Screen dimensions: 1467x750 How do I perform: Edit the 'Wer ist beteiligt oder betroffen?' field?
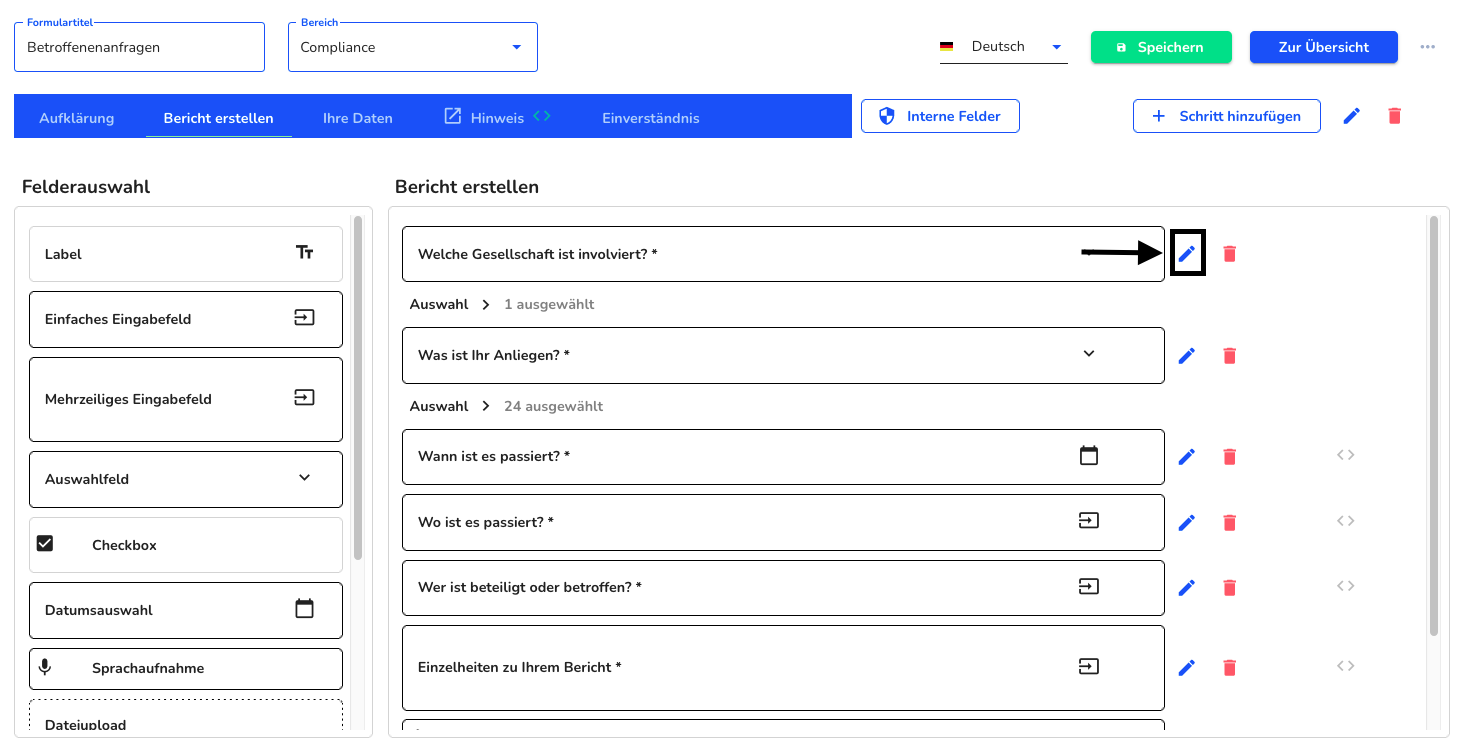click(x=1187, y=588)
